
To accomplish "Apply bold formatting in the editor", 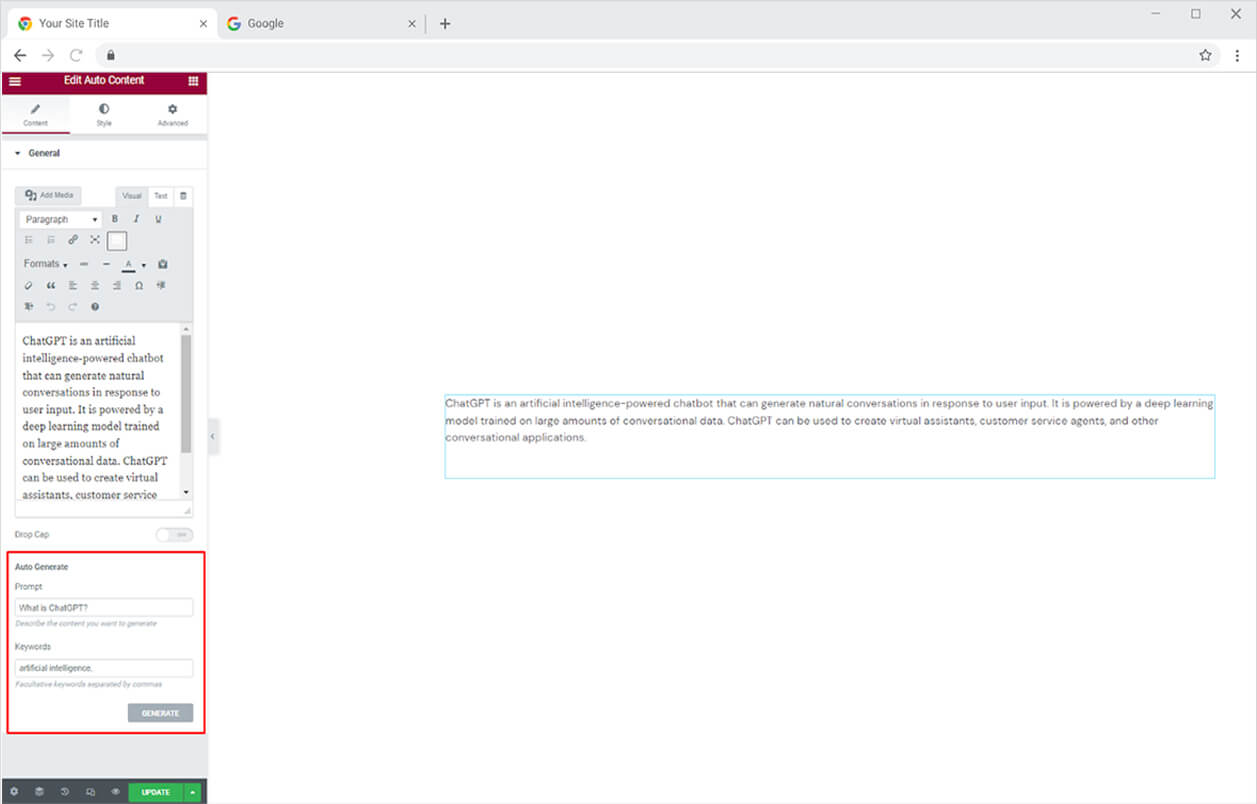I will pos(115,219).
